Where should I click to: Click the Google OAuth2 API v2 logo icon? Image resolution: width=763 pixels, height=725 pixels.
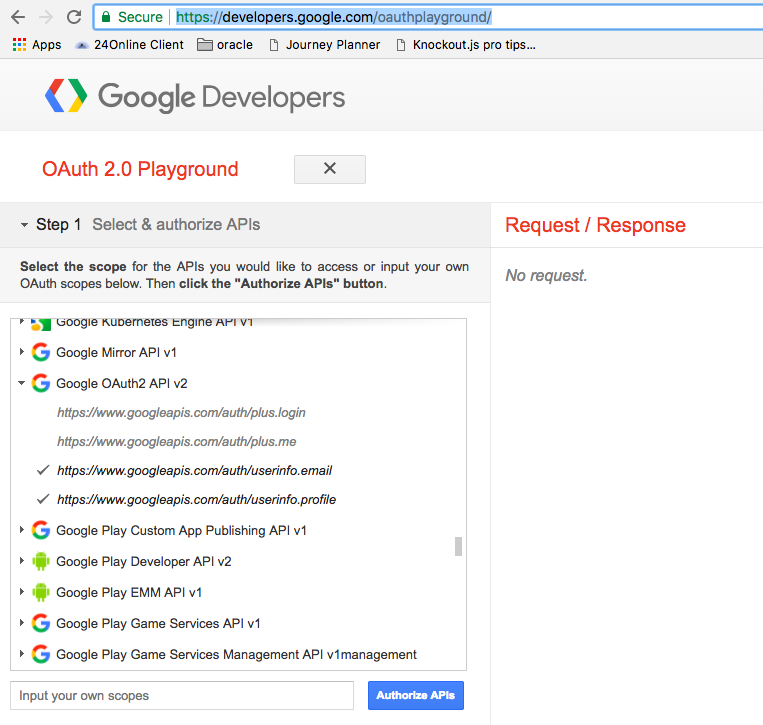coord(41,383)
